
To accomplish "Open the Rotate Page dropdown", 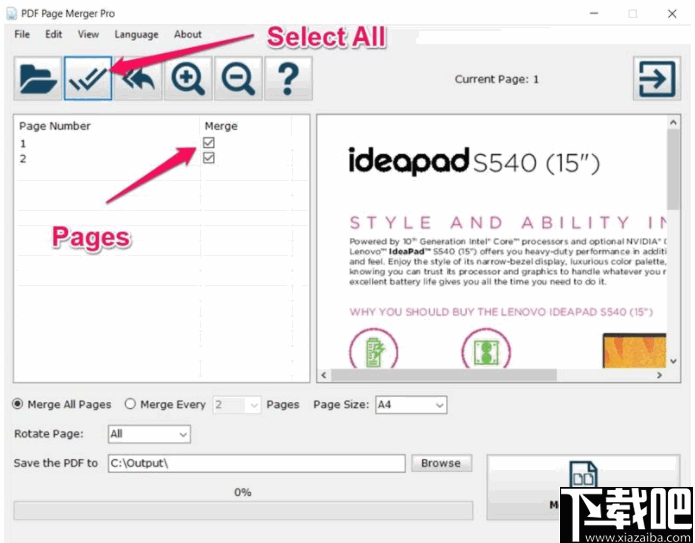I will [x=149, y=434].
